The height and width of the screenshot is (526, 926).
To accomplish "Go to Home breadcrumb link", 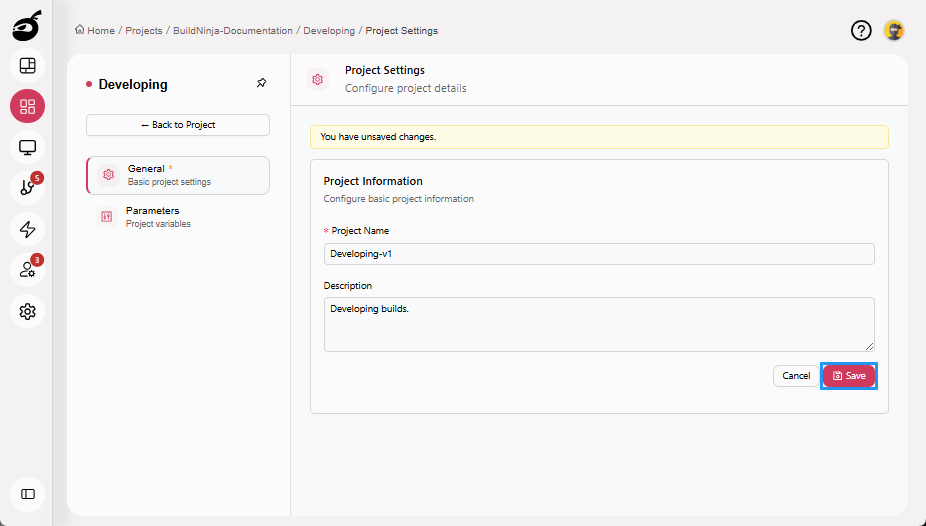I will click(x=101, y=31).
